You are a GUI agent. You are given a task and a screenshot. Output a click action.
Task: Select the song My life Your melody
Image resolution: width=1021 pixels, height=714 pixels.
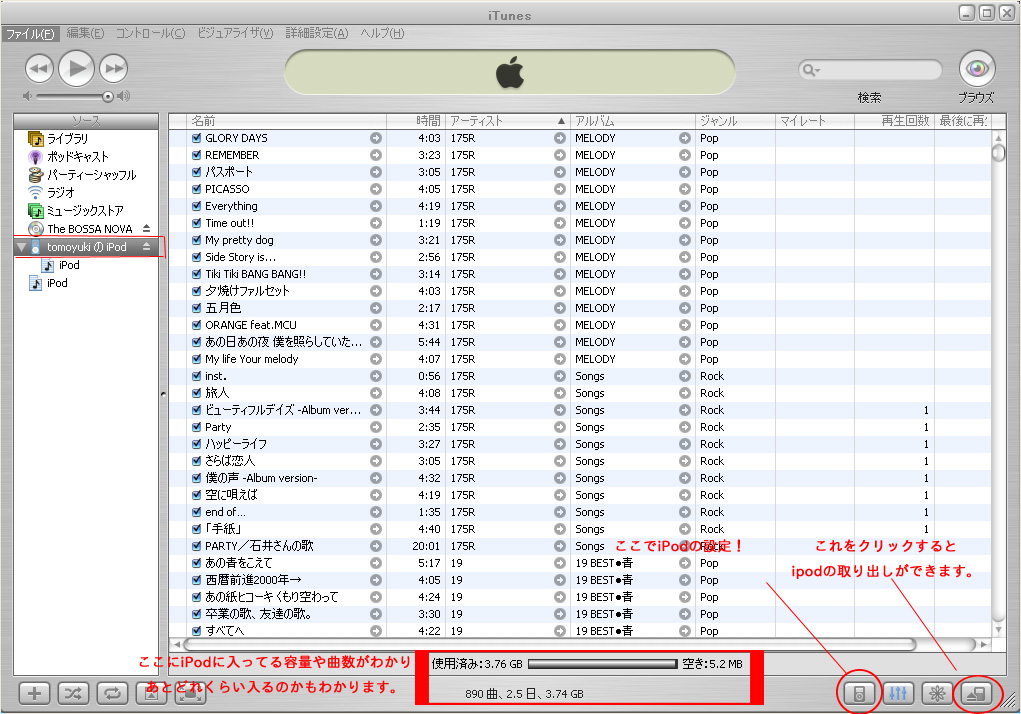click(x=251, y=359)
